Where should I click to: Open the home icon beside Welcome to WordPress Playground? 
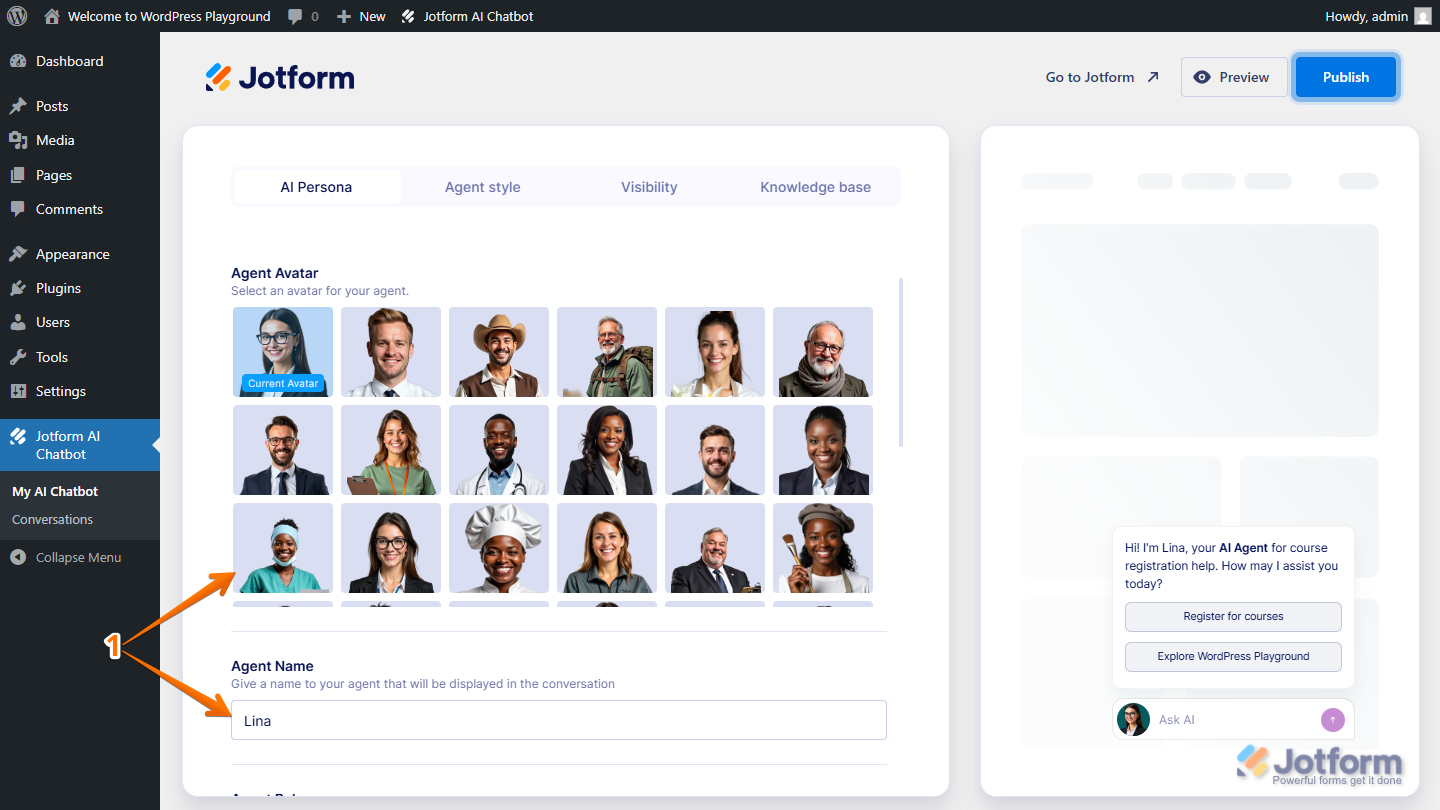click(x=52, y=16)
